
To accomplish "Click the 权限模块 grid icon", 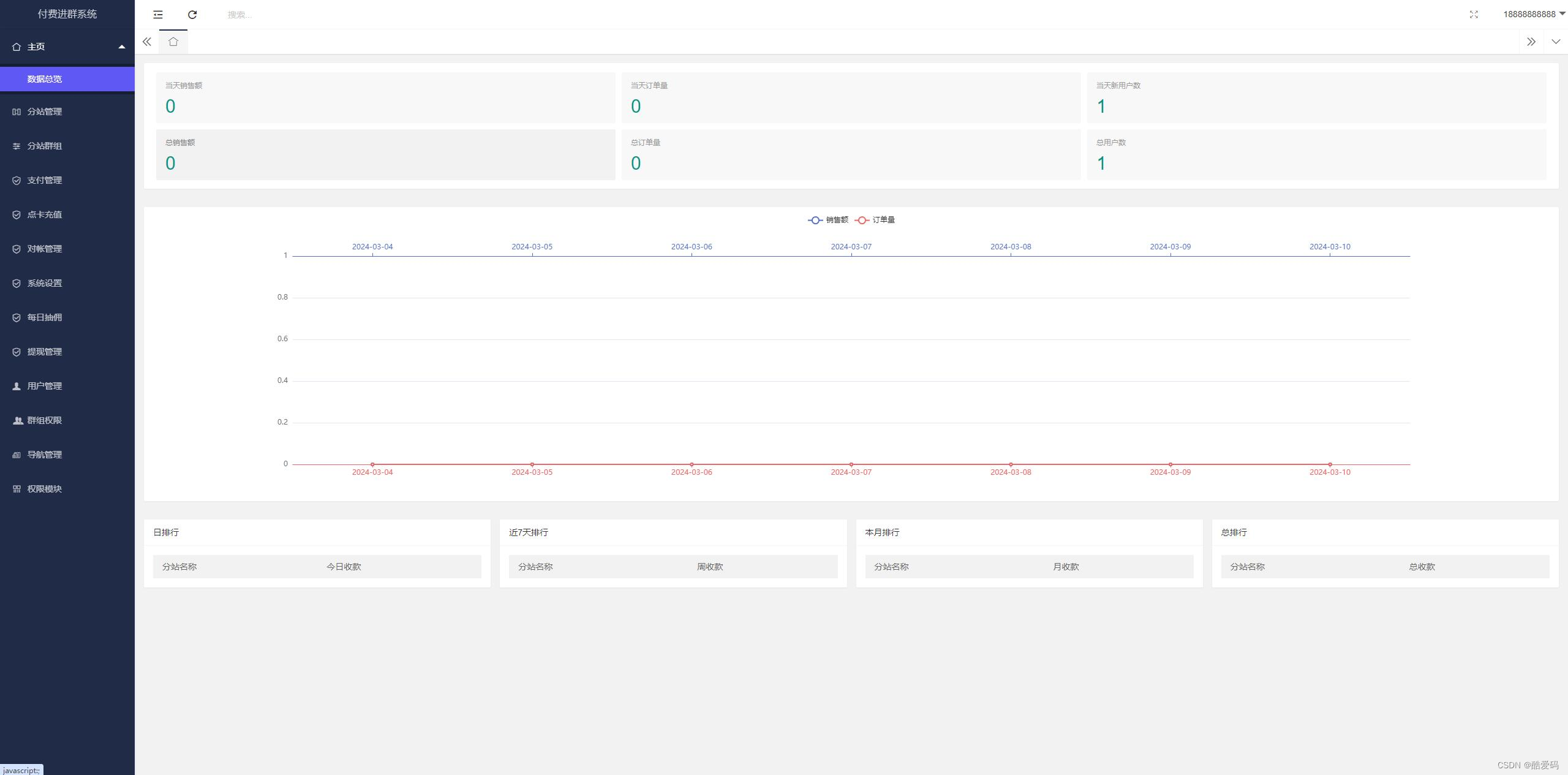I will coord(17,489).
